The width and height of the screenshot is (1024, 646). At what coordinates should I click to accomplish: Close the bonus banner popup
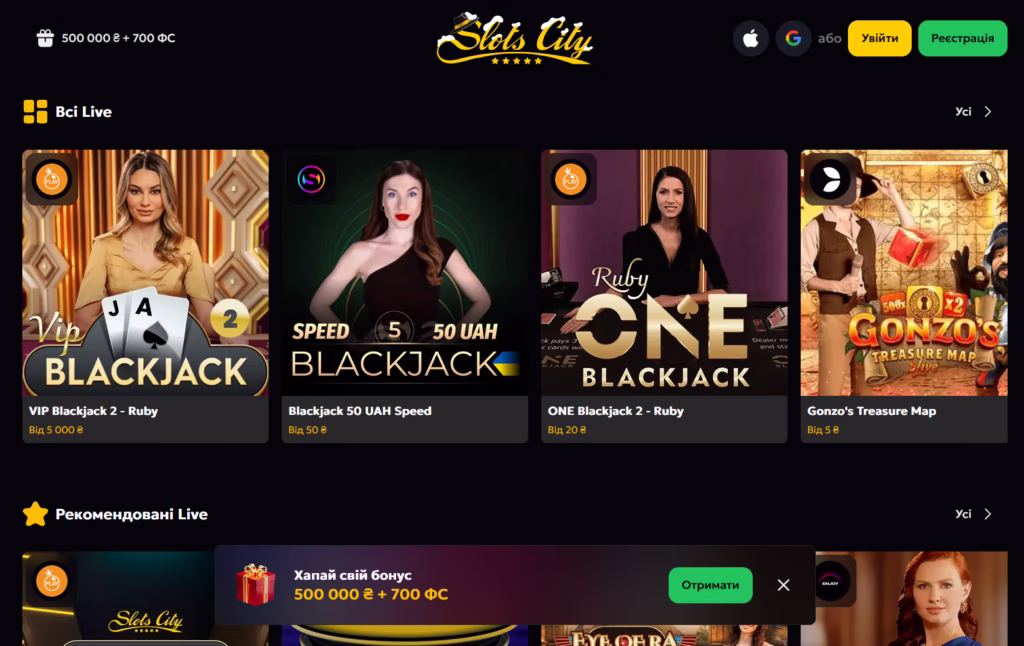pyautogui.click(x=784, y=585)
